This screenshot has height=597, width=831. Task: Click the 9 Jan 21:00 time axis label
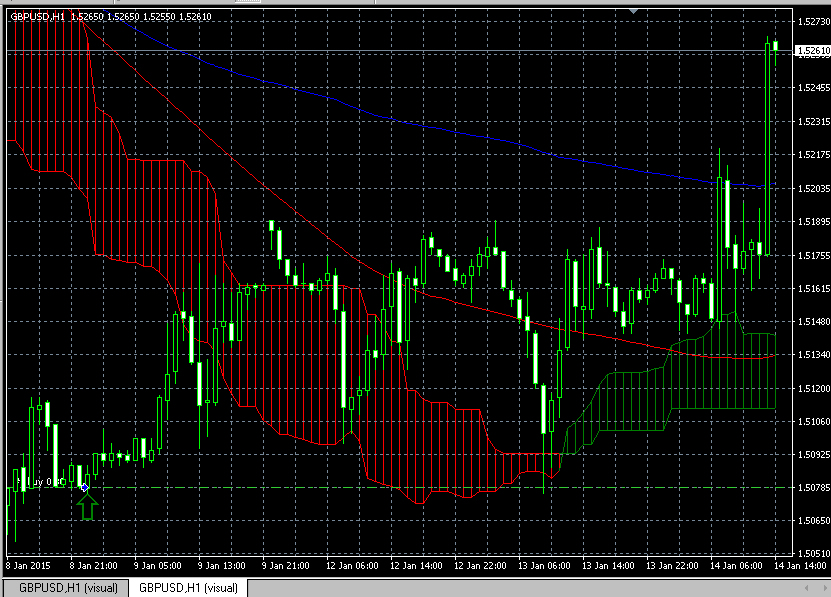point(286,566)
